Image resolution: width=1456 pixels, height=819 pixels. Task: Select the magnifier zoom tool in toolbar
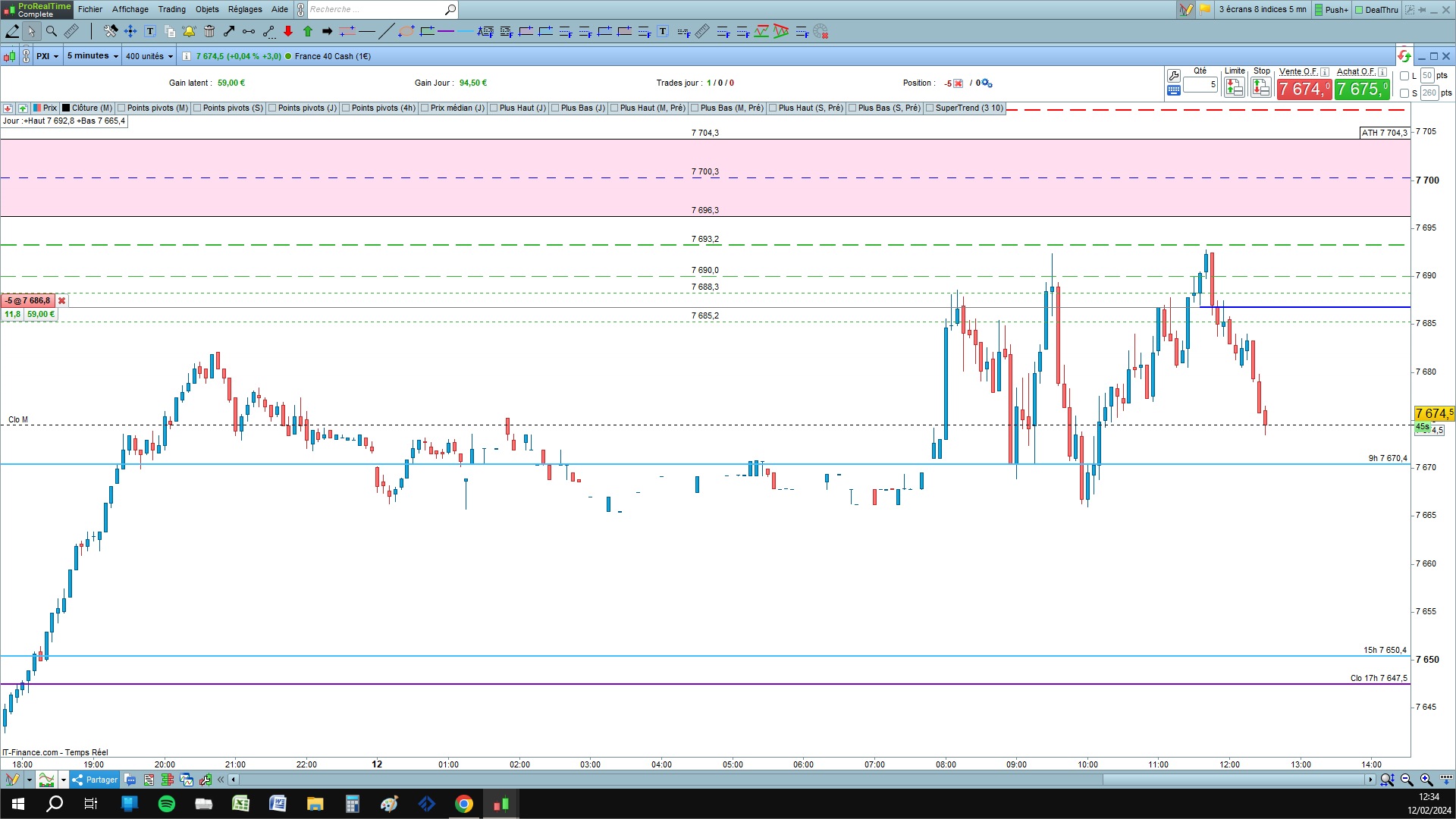pos(52,31)
